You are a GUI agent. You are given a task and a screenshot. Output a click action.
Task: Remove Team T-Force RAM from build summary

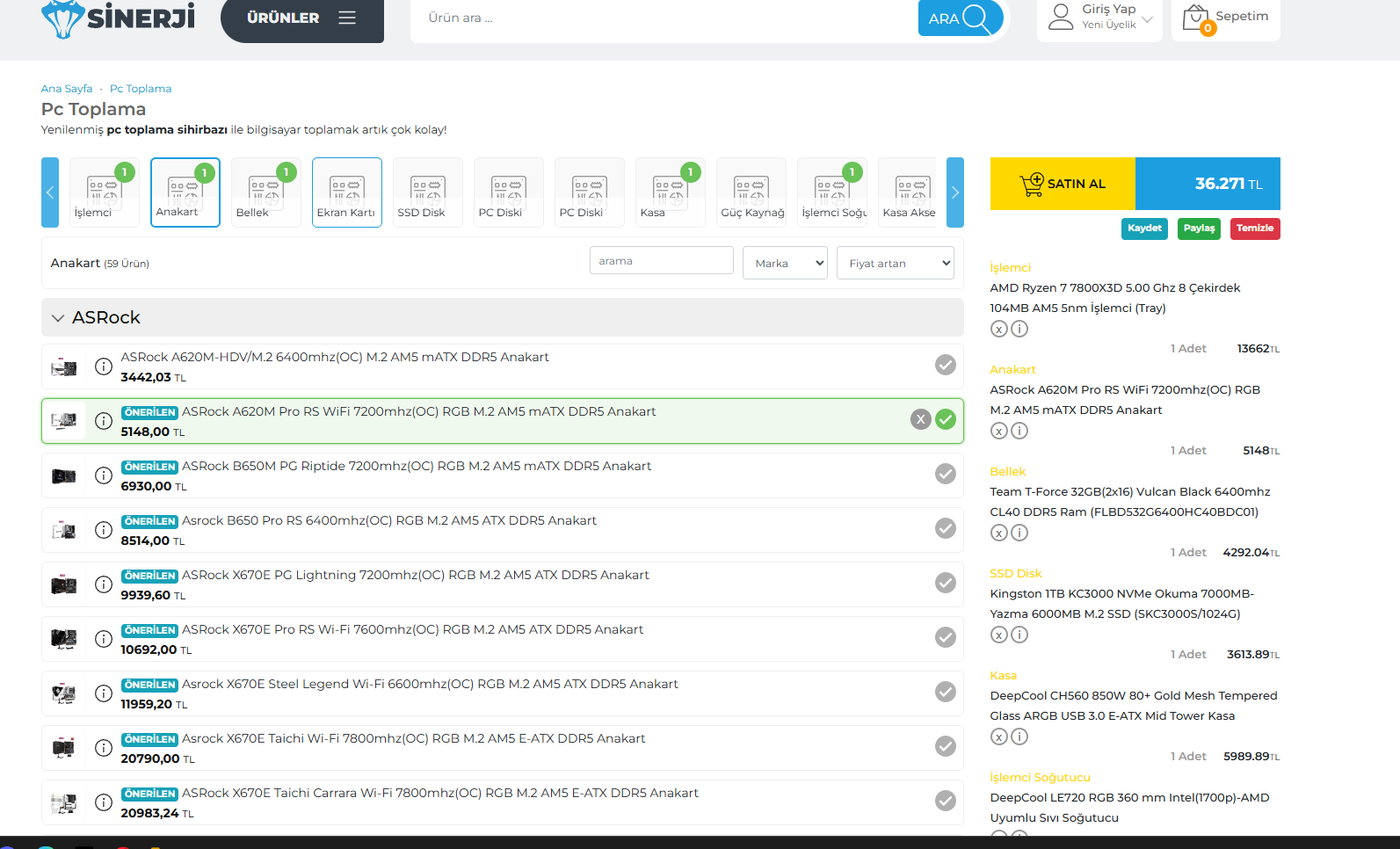(999, 533)
